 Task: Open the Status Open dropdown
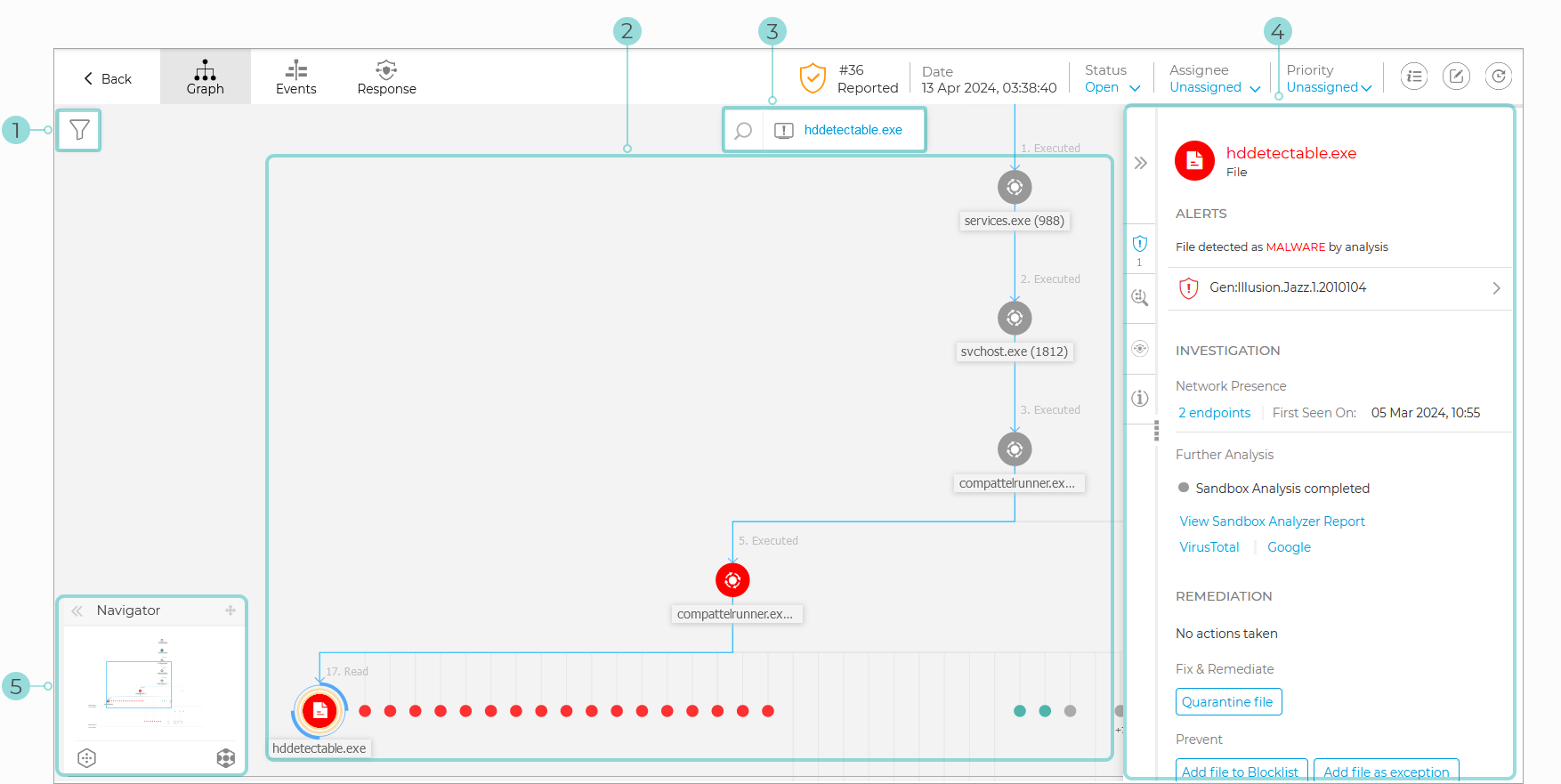coord(1112,87)
